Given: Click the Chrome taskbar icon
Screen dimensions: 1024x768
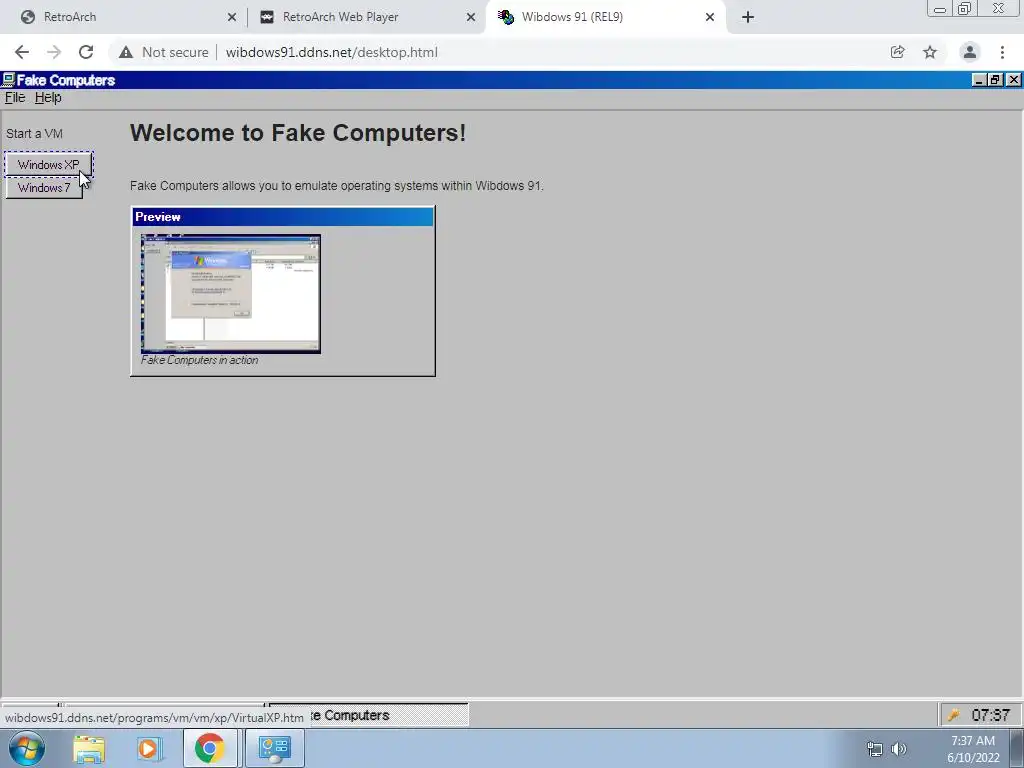Looking at the screenshot, I should [210, 748].
